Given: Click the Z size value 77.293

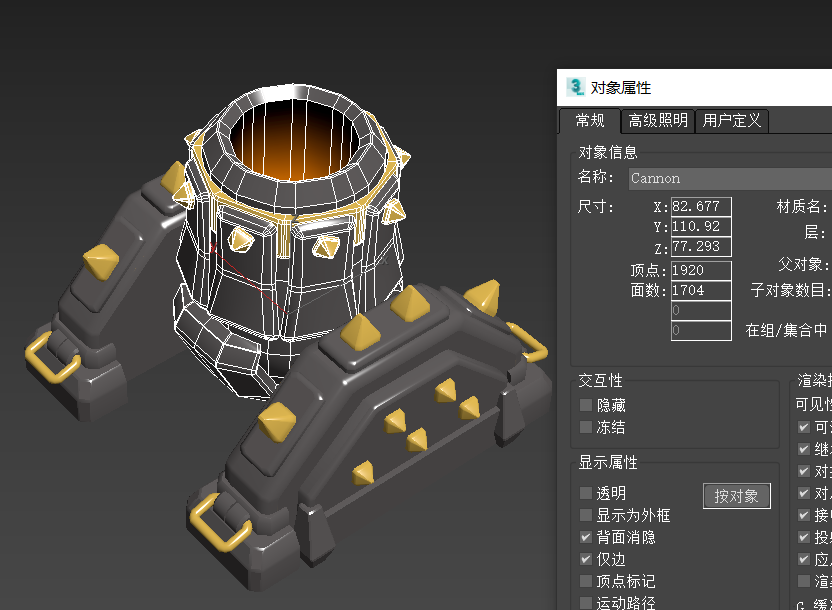Looking at the screenshot, I should (701, 247).
